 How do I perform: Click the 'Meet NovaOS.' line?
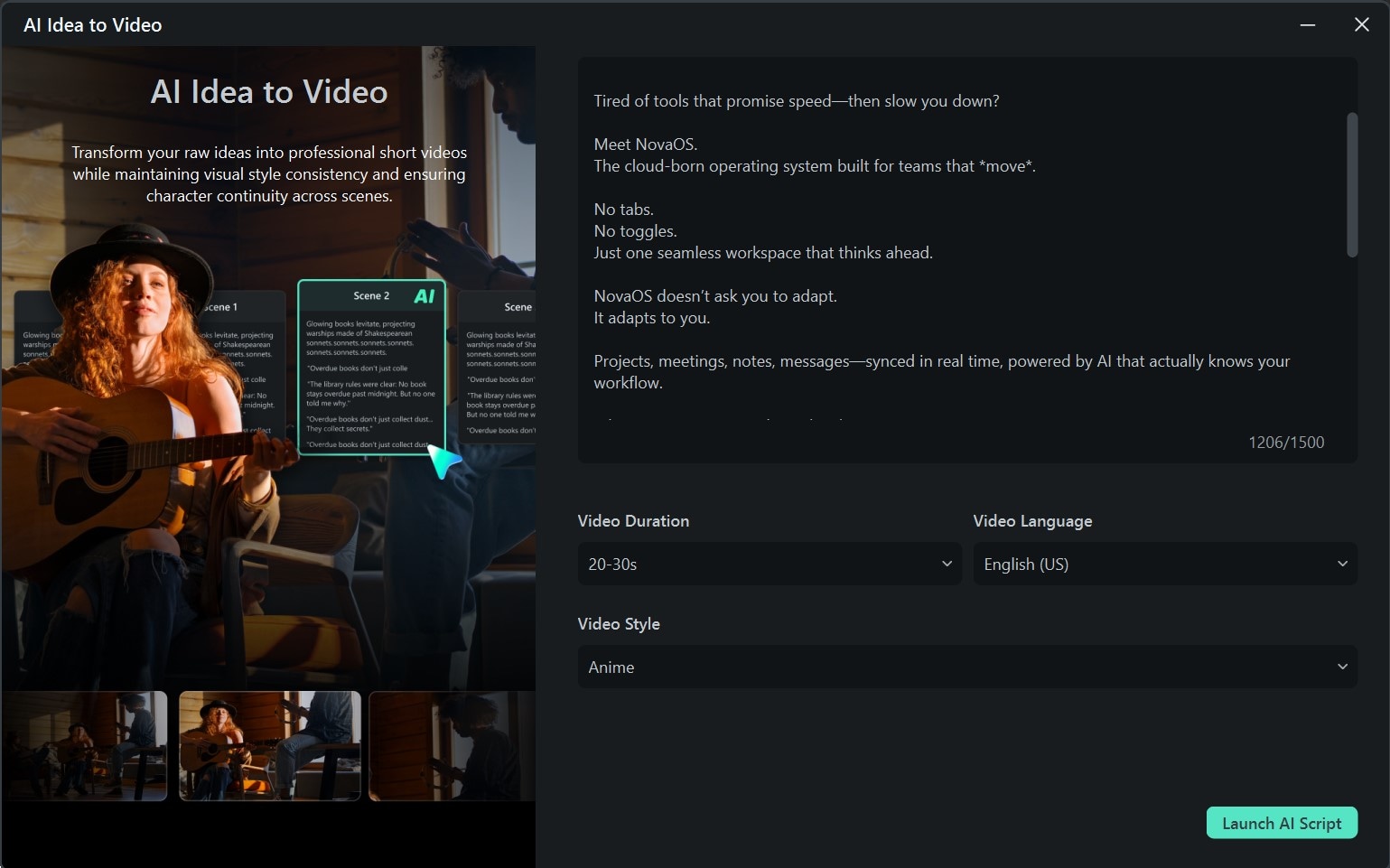tap(646, 145)
